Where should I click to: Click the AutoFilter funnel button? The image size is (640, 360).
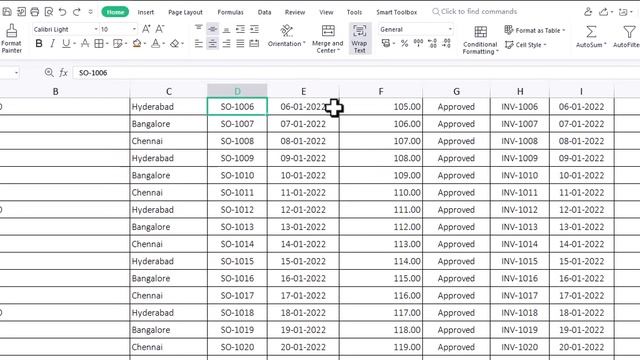coord(628,37)
